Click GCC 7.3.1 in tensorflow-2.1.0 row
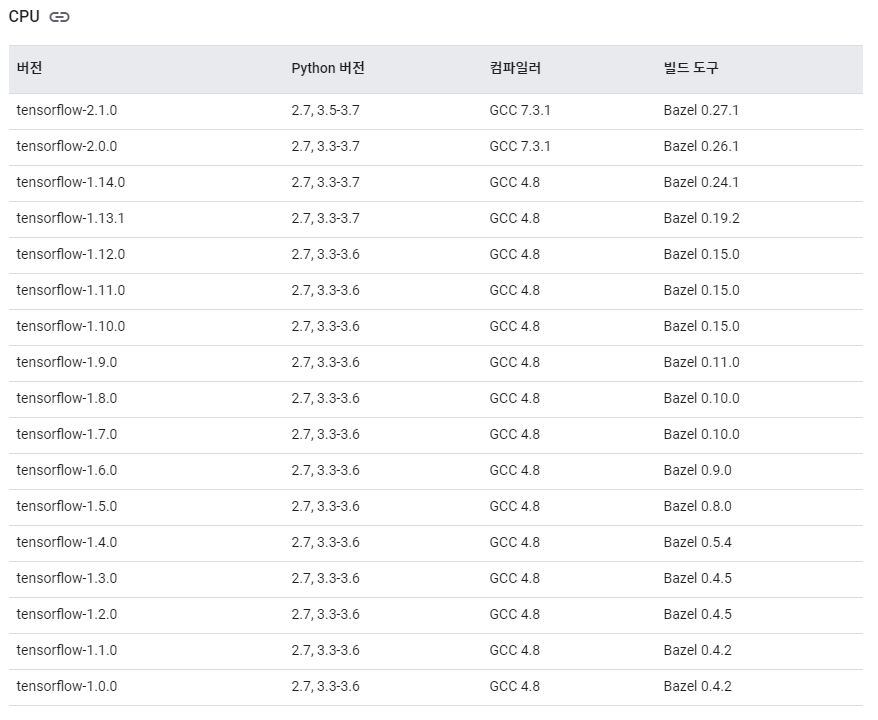 (520, 110)
